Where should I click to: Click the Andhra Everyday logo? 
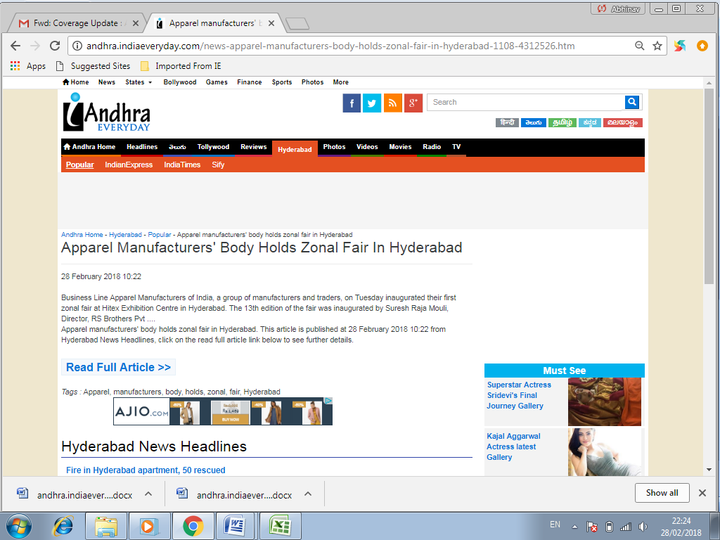click(x=107, y=112)
